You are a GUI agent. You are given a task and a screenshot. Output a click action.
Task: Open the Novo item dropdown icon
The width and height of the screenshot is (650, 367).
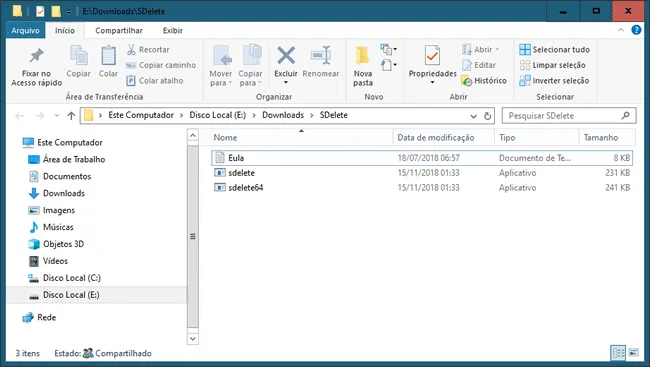(388, 50)
